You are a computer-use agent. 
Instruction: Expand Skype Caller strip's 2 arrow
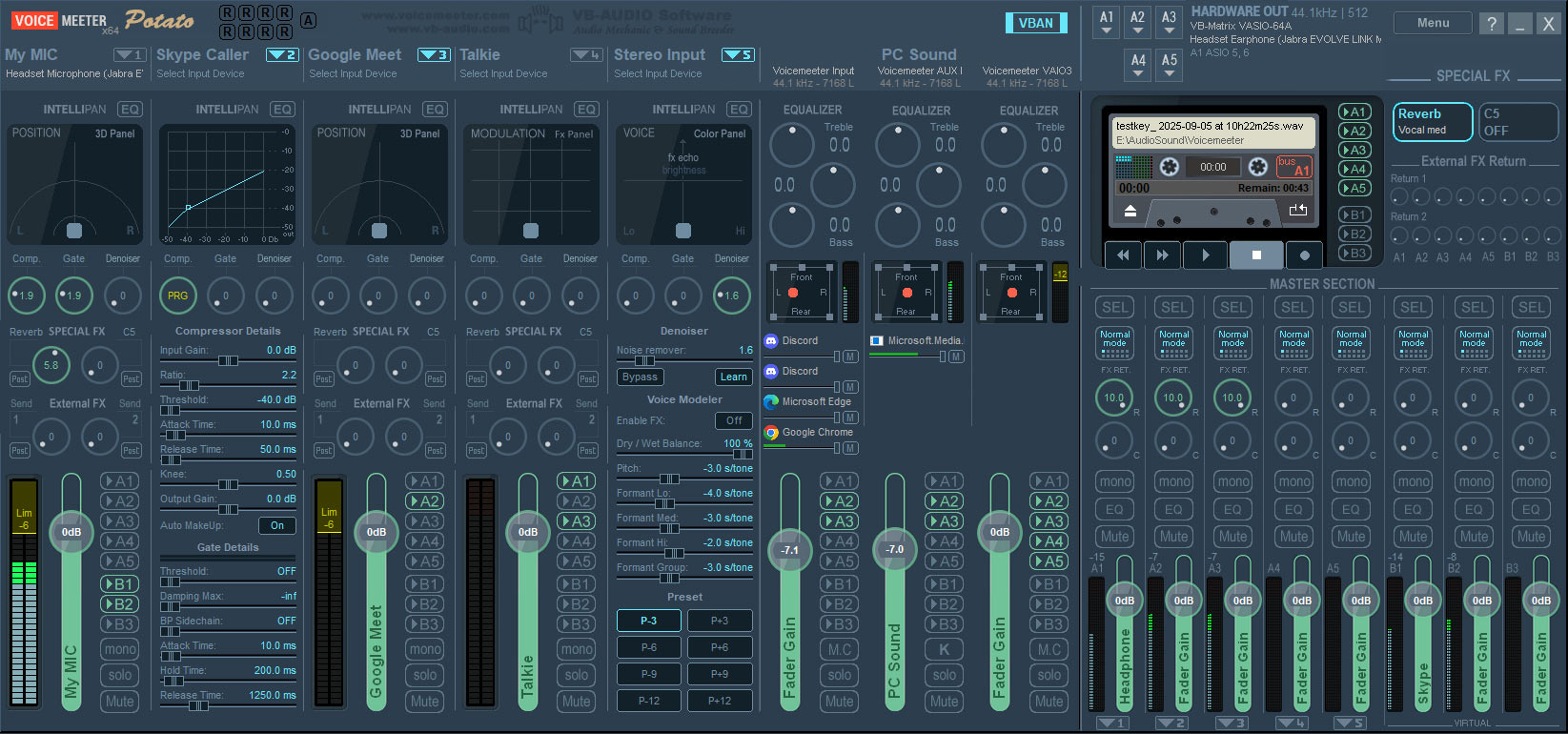click(282, 55)
